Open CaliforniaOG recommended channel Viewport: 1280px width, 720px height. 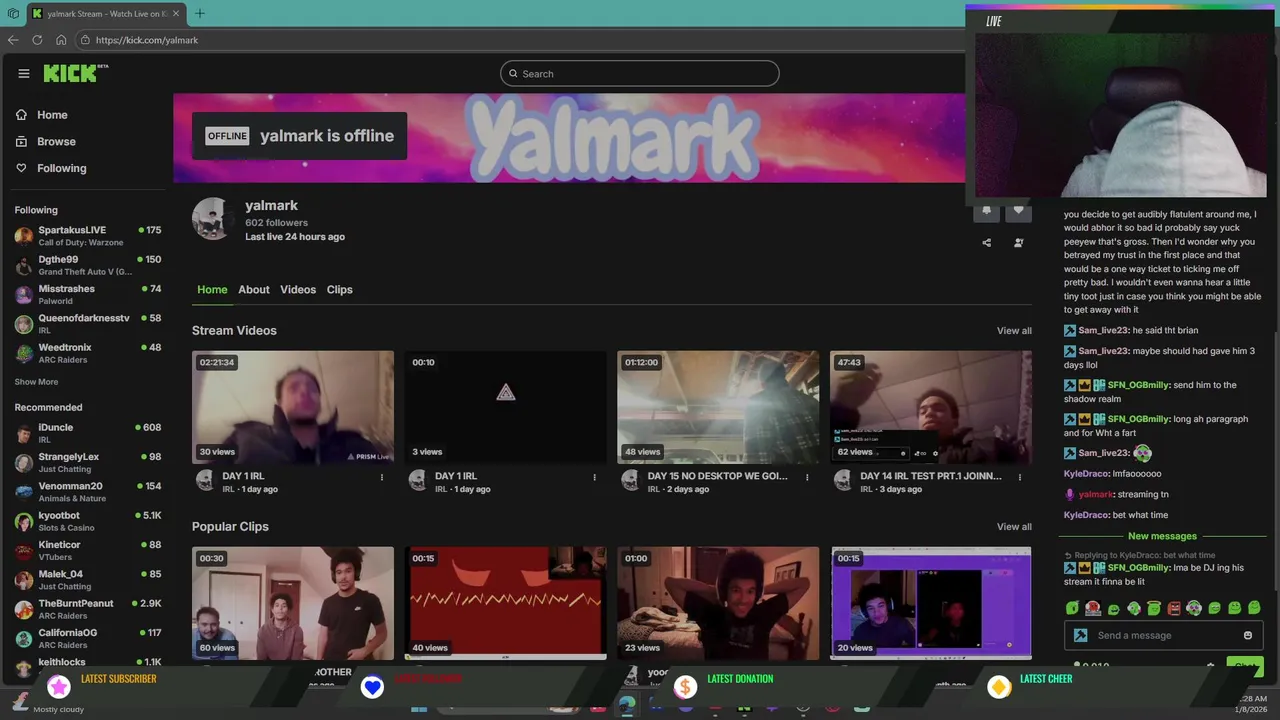pyautogui.click(x=88, y=638)
